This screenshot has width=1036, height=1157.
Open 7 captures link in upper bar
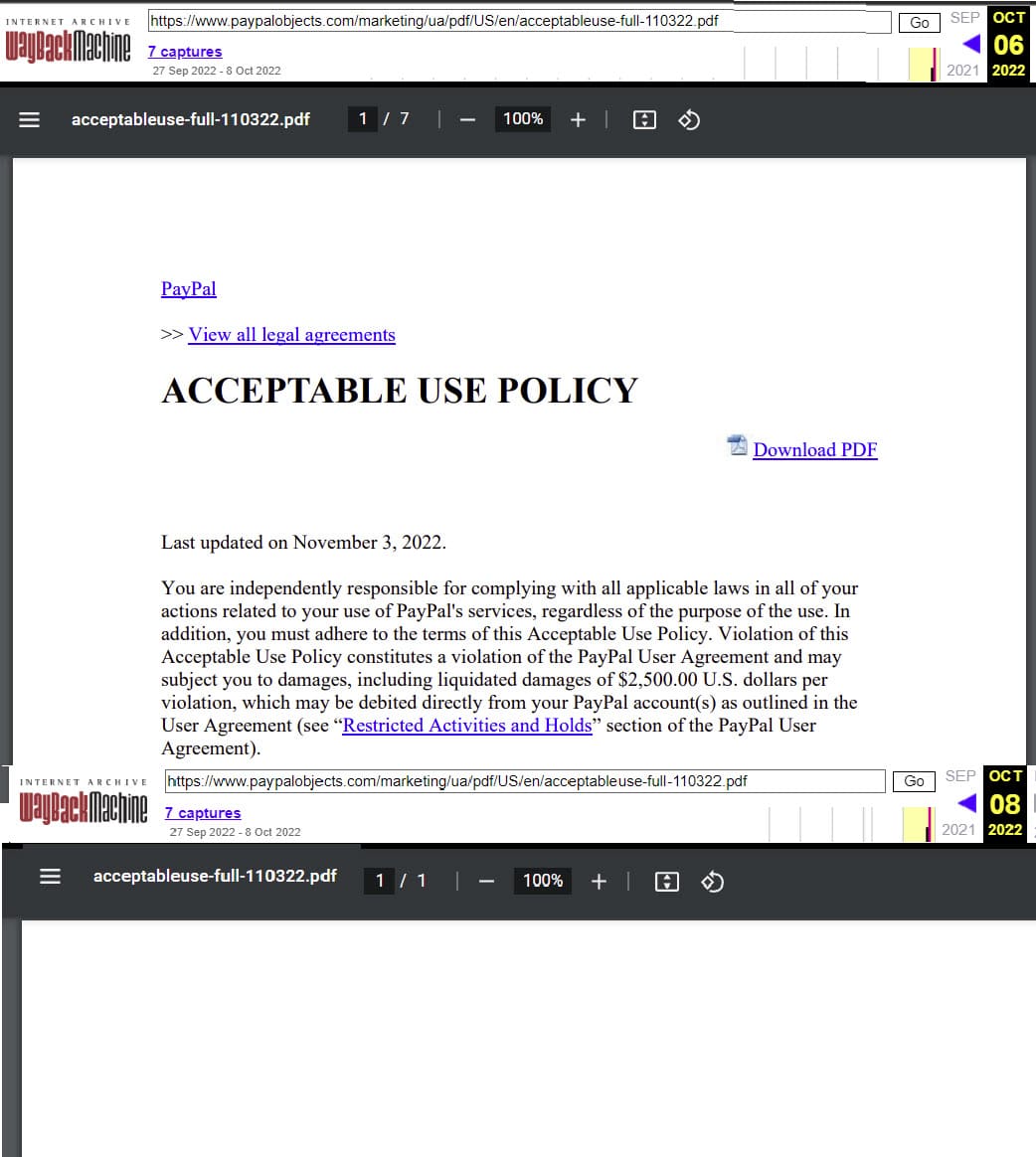click(185, 52)
